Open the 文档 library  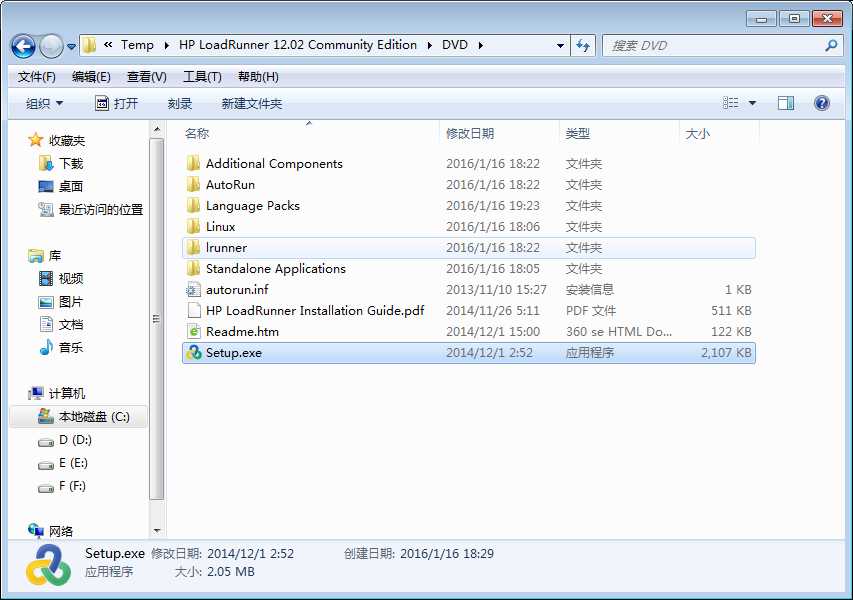coord(61,324)
